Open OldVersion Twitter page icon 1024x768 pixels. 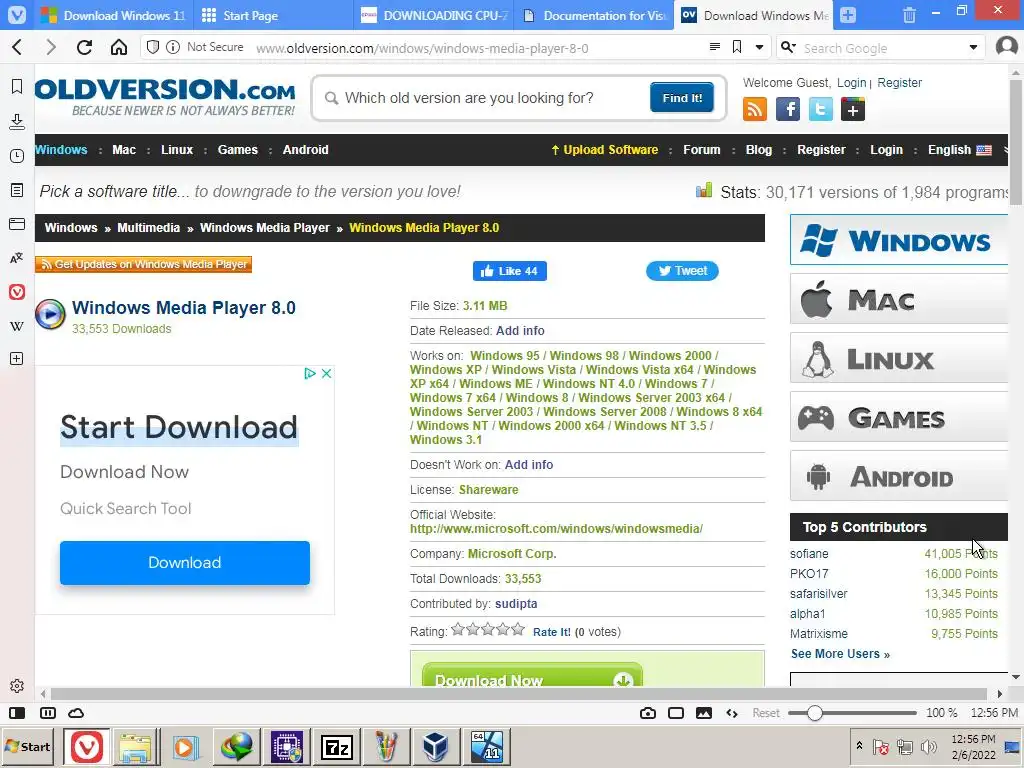(820, 109)
